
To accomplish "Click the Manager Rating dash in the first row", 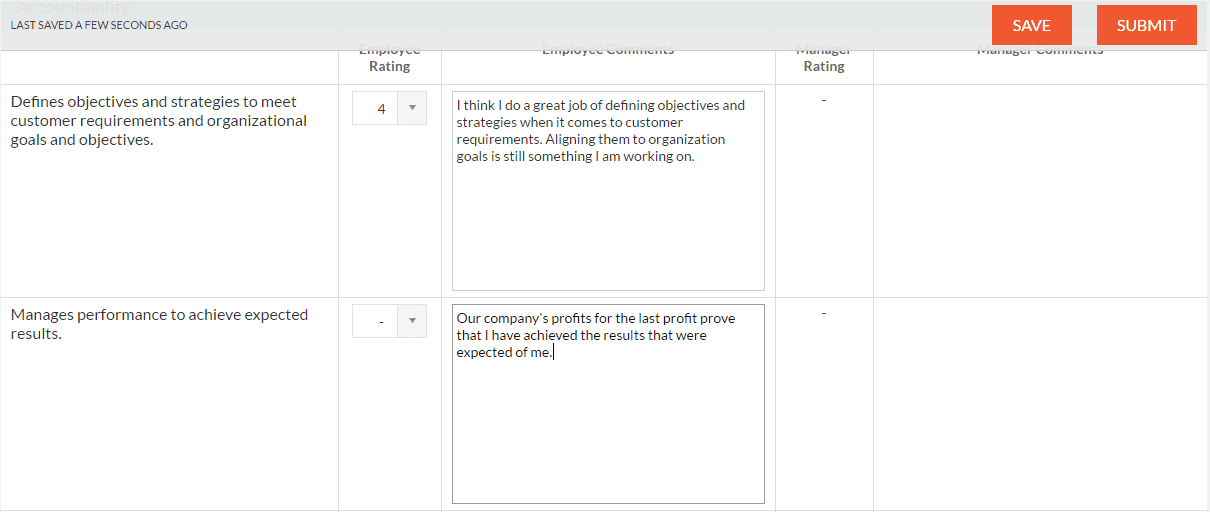I will coord(824,100).
